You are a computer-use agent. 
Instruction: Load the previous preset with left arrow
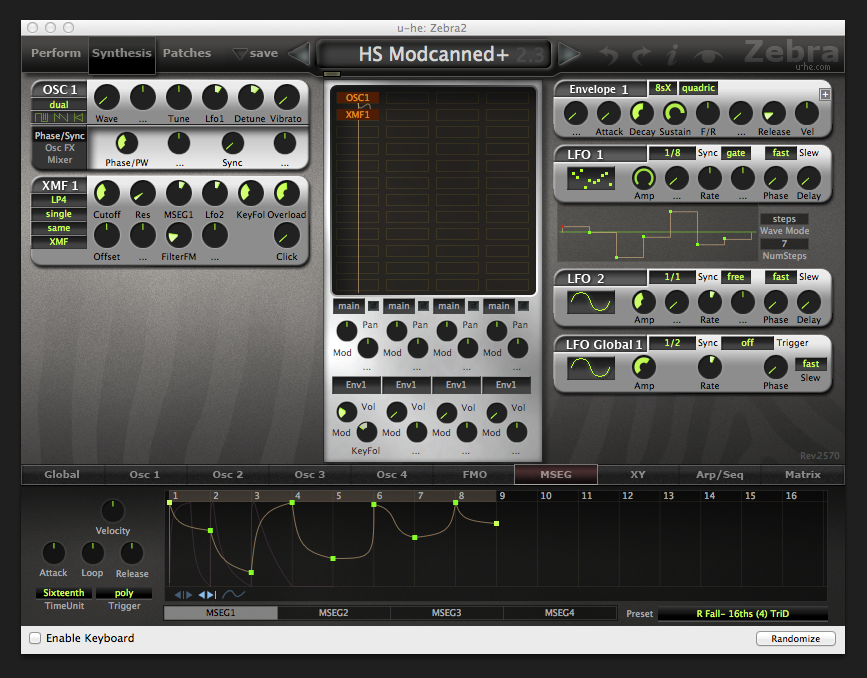pos(299,54)
